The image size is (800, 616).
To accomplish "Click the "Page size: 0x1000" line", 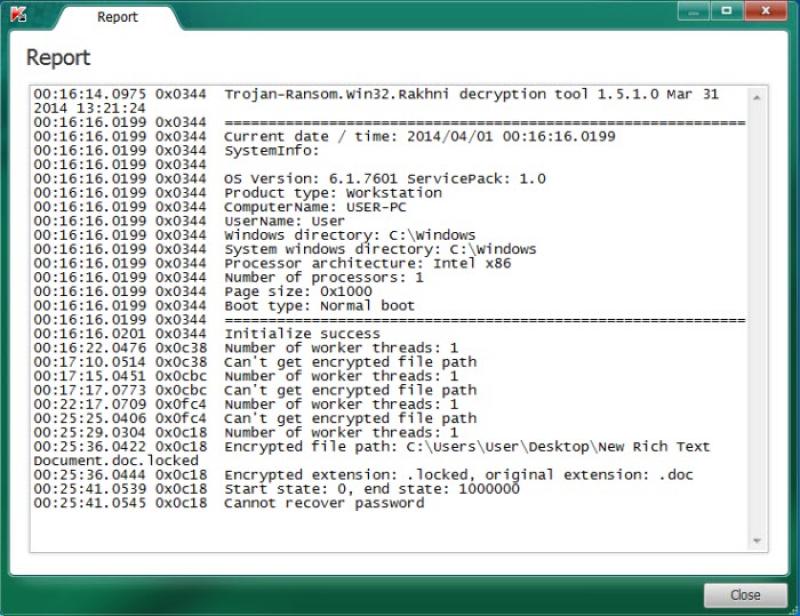I will click(x=203, y=292).
